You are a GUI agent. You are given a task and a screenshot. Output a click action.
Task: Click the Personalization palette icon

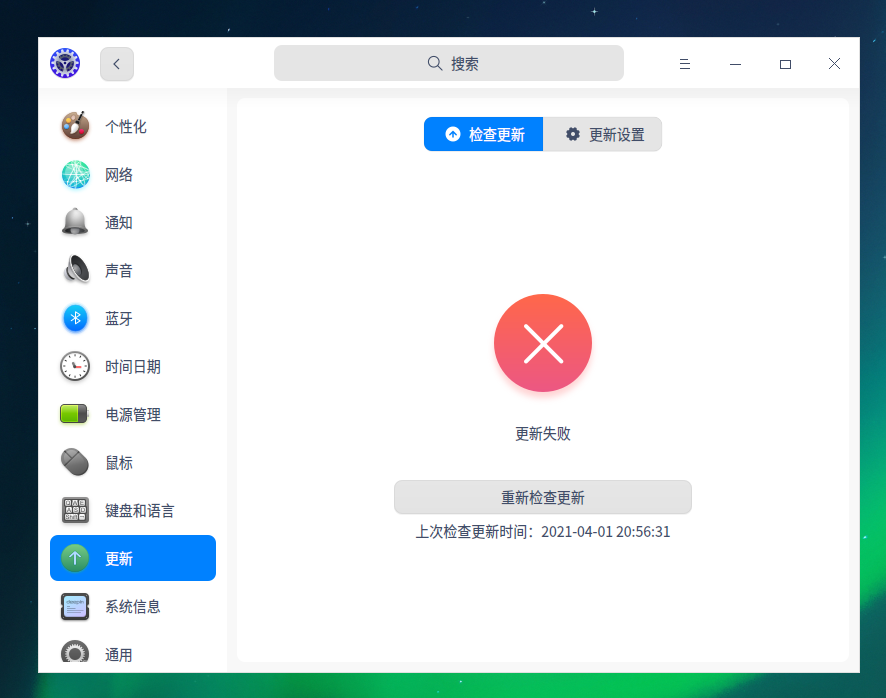[75, 126]
